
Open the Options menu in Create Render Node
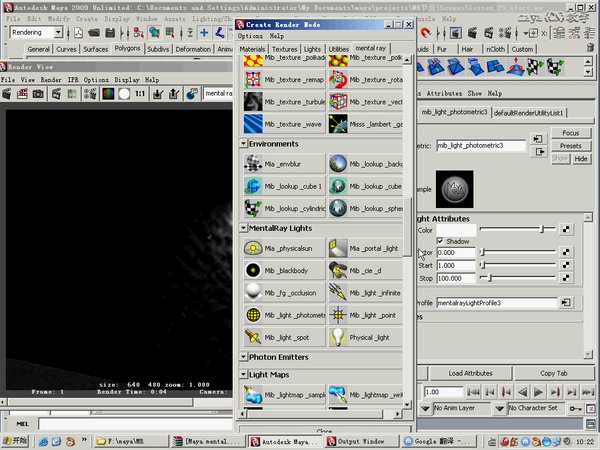pyautogui.click(x=250, y=36)
